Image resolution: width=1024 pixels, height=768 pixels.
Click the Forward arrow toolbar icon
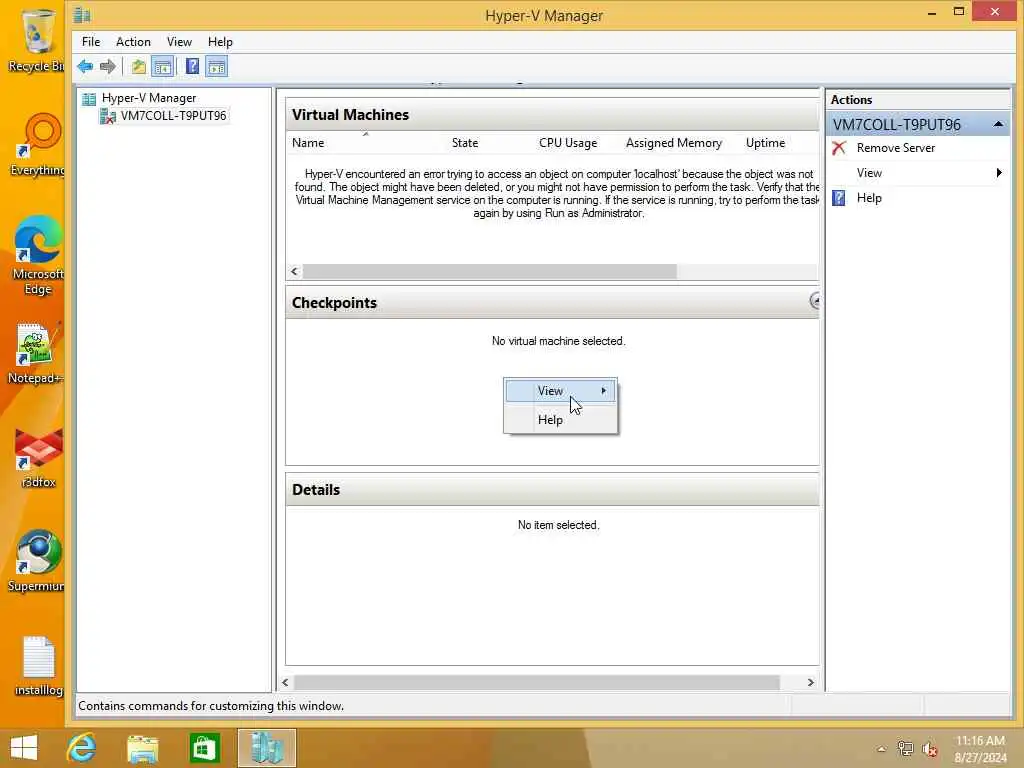108,67
